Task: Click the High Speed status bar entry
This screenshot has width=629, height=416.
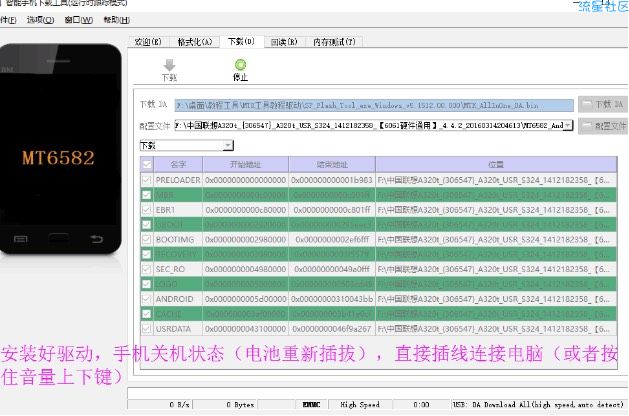Action: 360,404
